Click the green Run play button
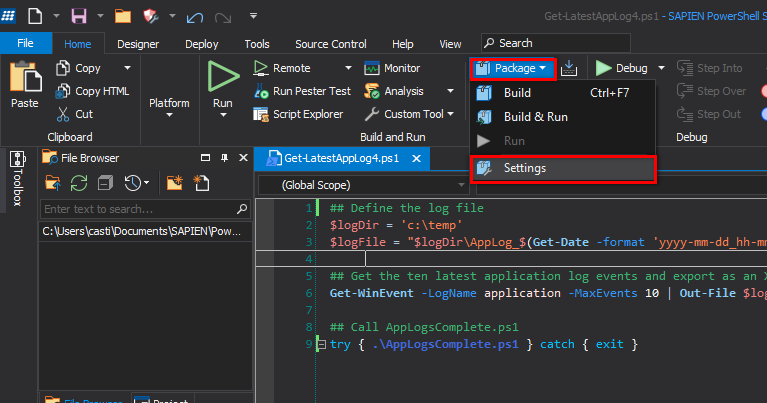 (x=223, y=76)
